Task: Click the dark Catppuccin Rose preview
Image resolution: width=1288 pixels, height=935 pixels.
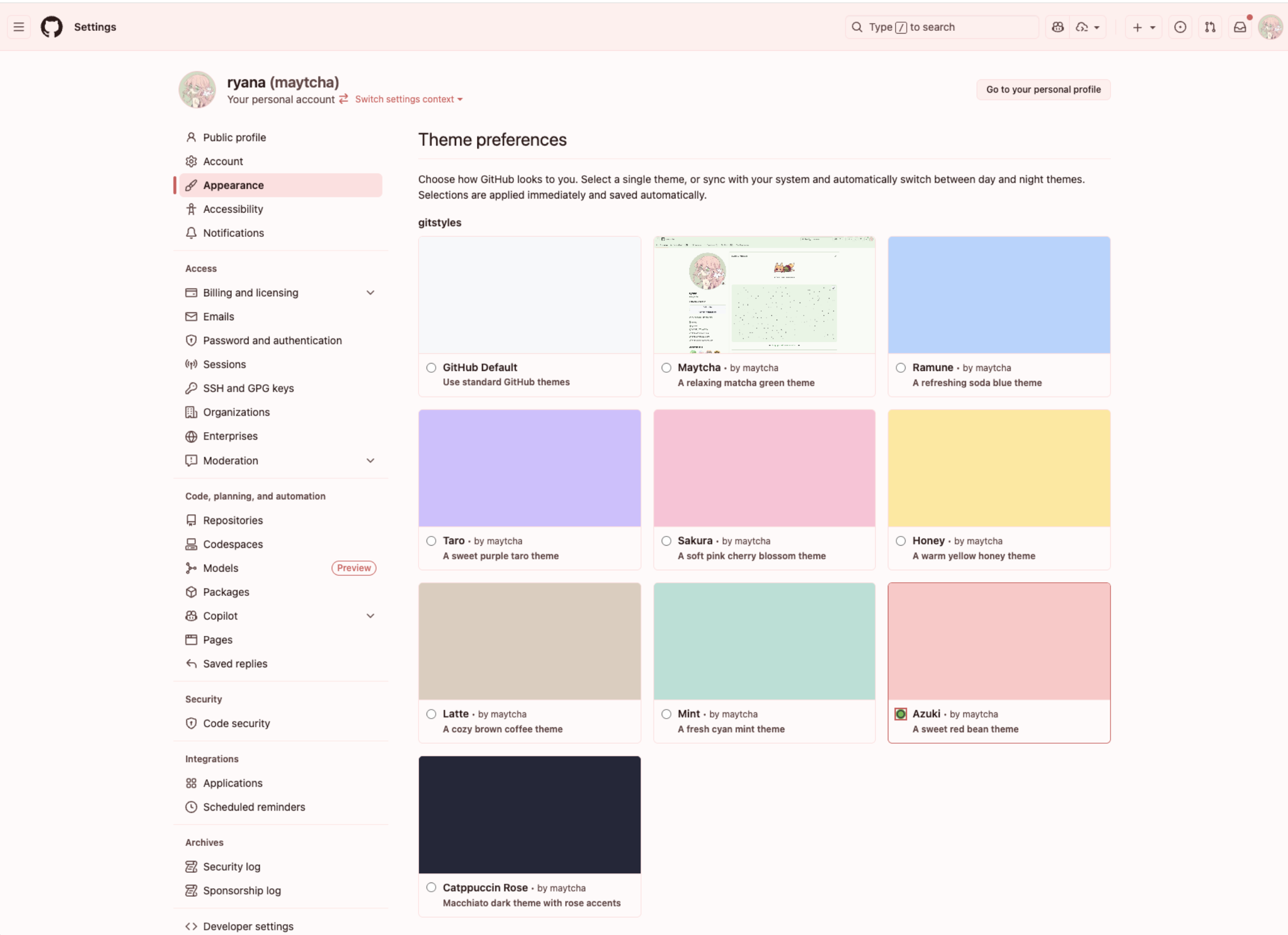Action: 530,815
